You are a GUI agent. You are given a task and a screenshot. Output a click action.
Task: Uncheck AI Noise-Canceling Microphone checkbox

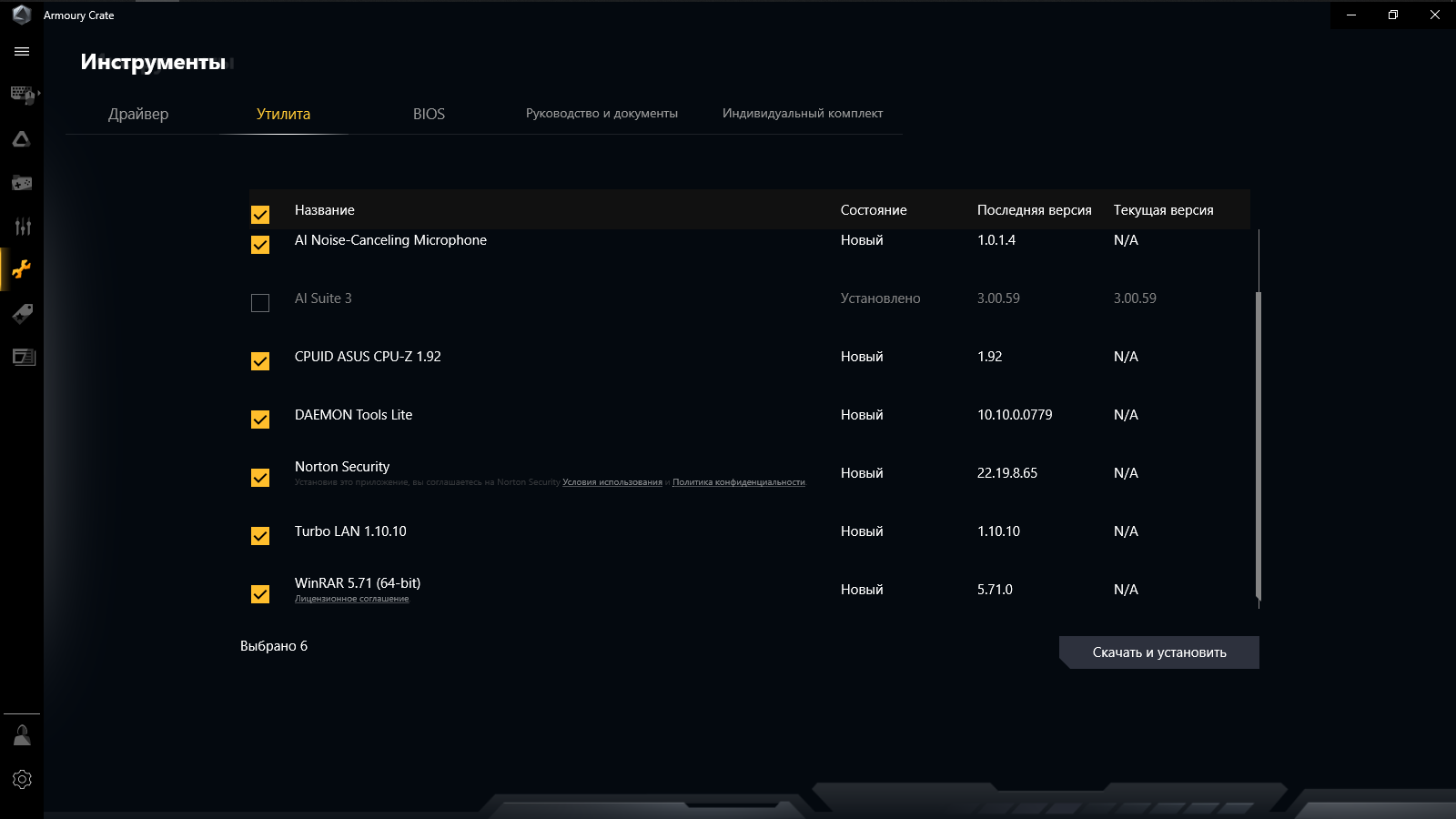click(260, 245)
